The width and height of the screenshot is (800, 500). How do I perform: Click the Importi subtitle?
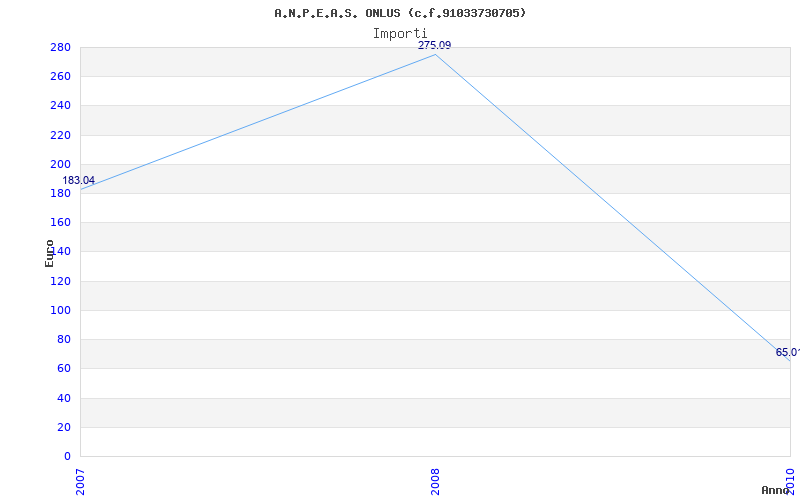click(399, 34)
